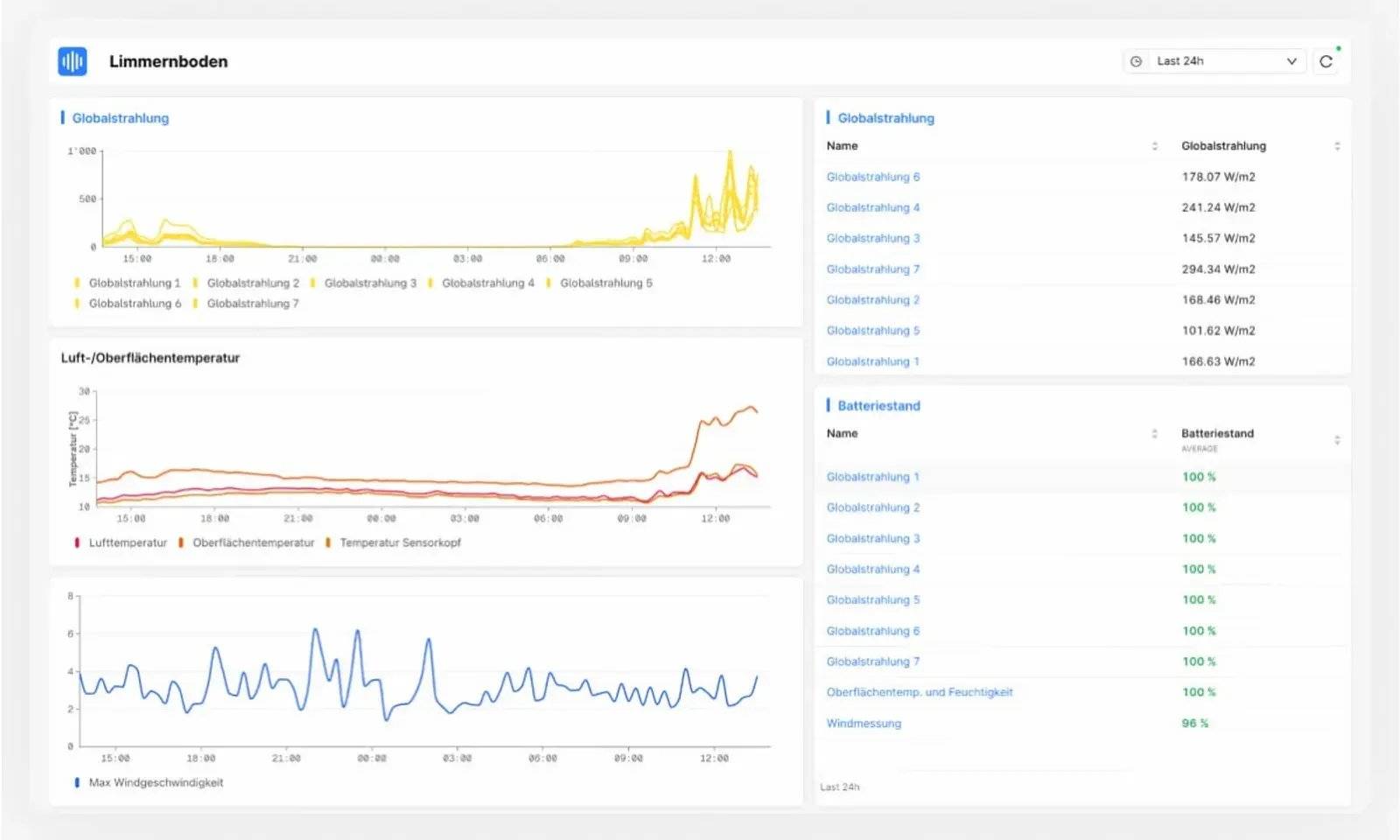Open Globalstrahlung 2 in radiation table
Viewport: 1400px width, 840px height.
pos(873,300)
